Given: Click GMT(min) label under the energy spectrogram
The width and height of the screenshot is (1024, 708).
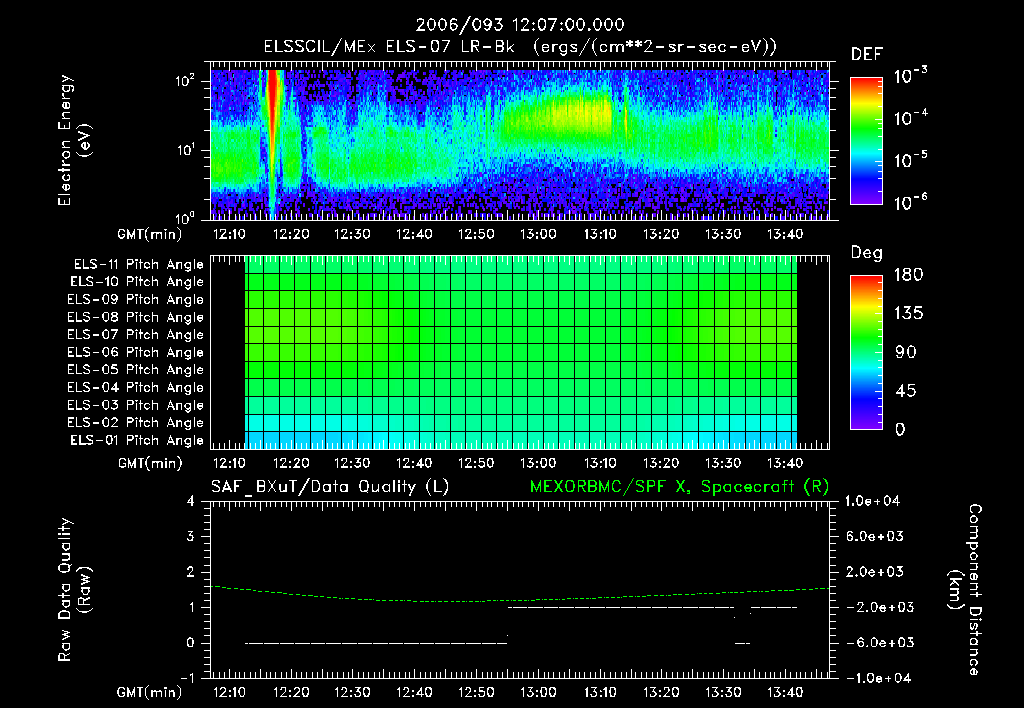Looking at the screenshot, I should 150,234.
